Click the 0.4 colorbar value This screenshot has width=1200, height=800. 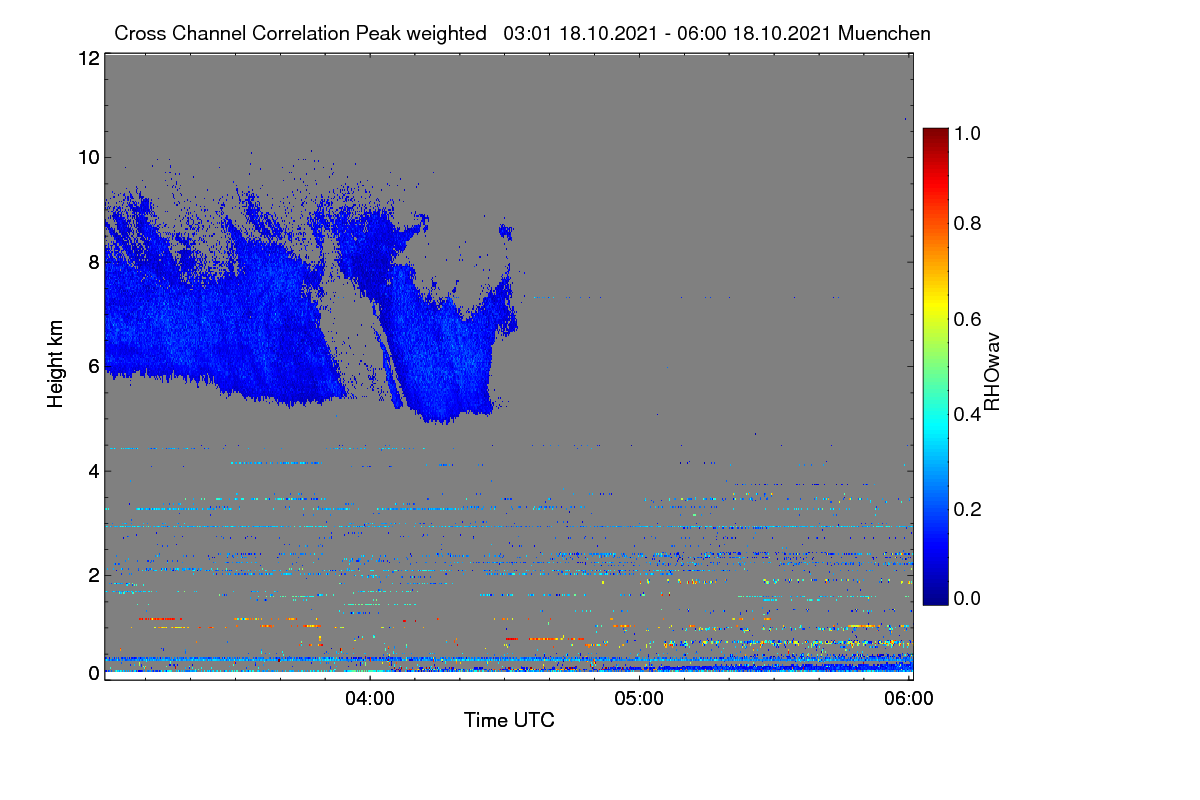click(966, 413)
